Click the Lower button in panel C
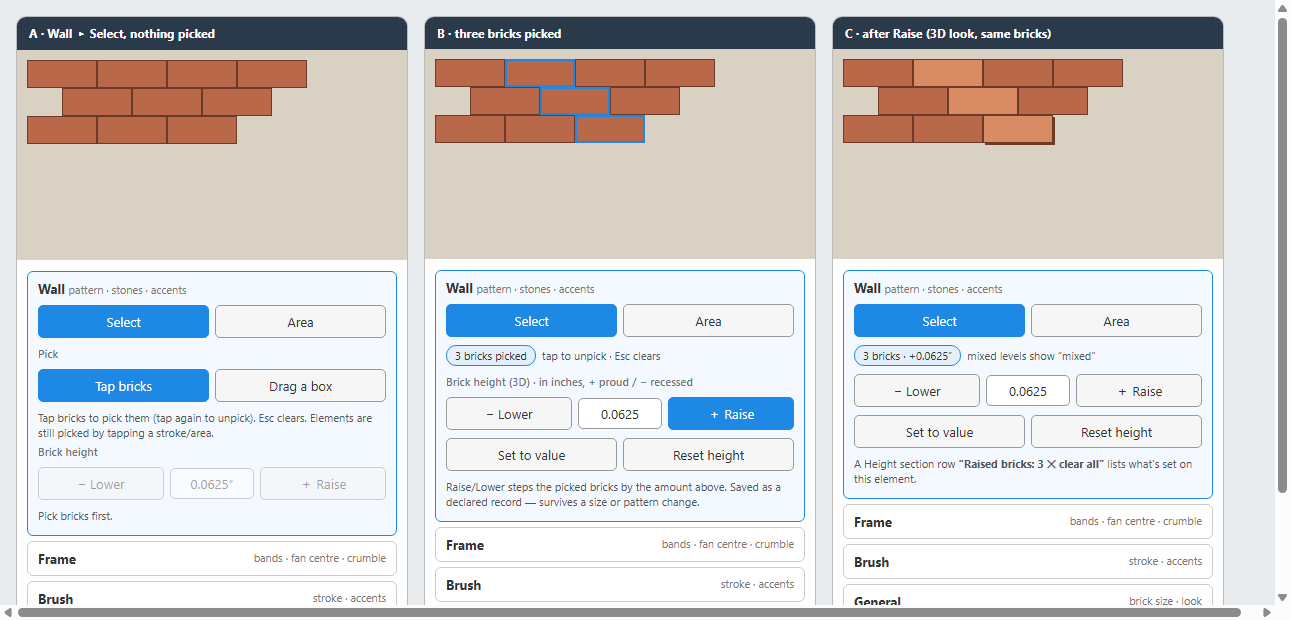The image size is (1290, 620). click(x=917, y=391)
